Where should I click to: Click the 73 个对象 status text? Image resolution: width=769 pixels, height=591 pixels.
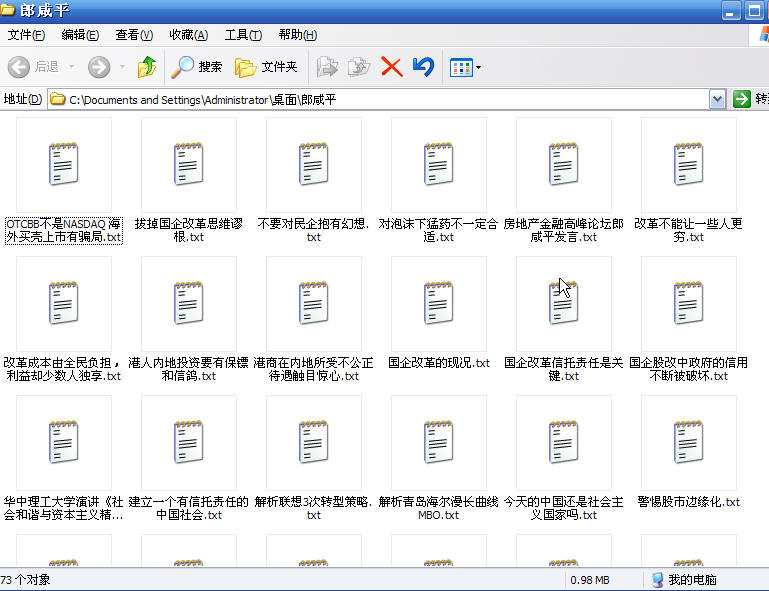[26, 580]
